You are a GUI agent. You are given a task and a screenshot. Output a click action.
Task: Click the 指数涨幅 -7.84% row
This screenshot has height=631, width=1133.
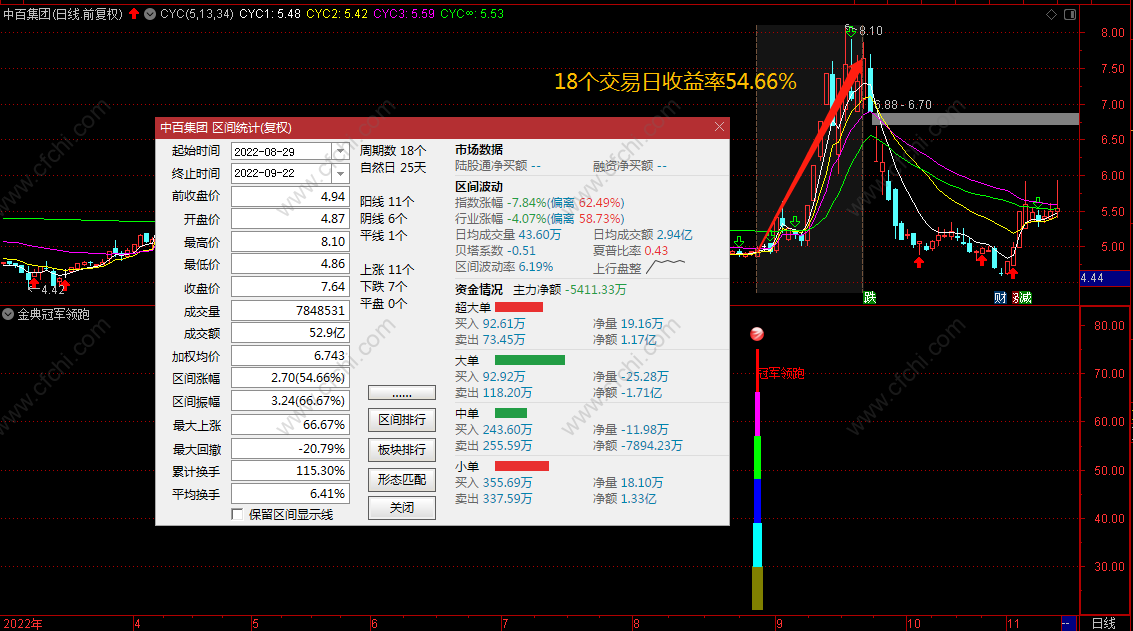[x=539, y=203]
